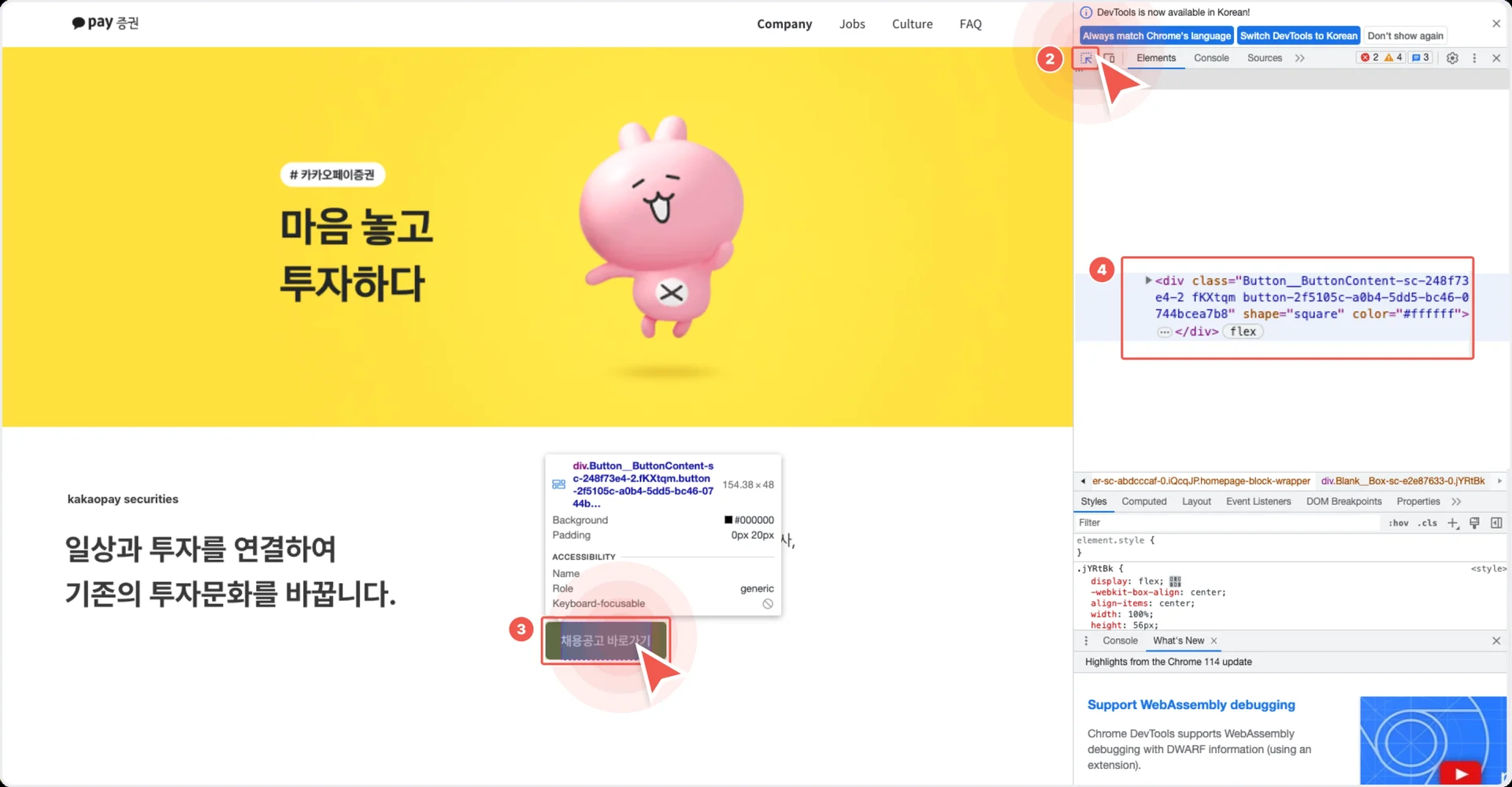Select the div.Blank__Box breadcrumb
1512x787 pixels.
click(1403, 481)
